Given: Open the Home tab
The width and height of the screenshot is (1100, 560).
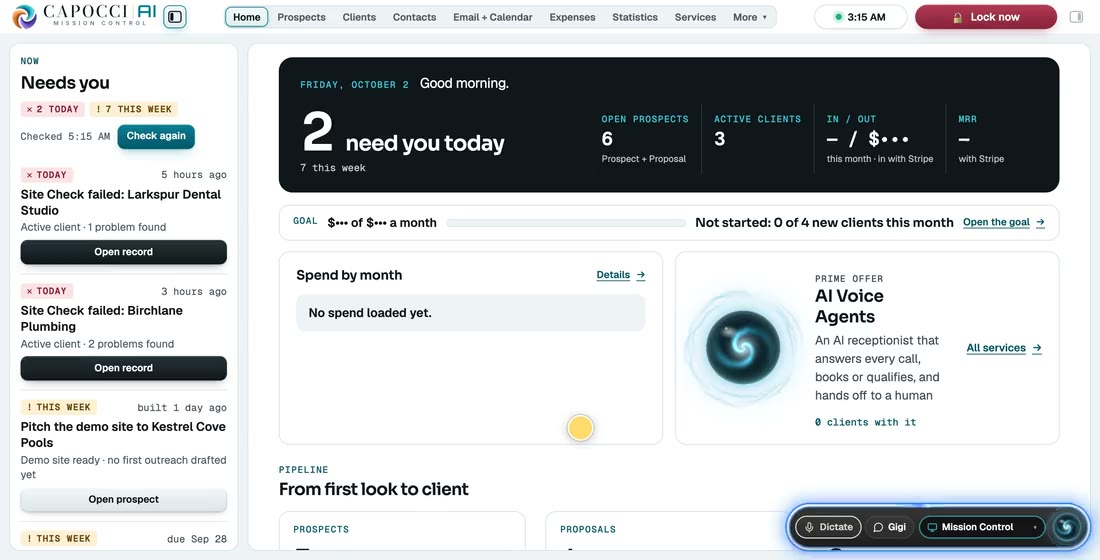Looking at the screenshot, I should pyautogui.click(x=247, y=17).
